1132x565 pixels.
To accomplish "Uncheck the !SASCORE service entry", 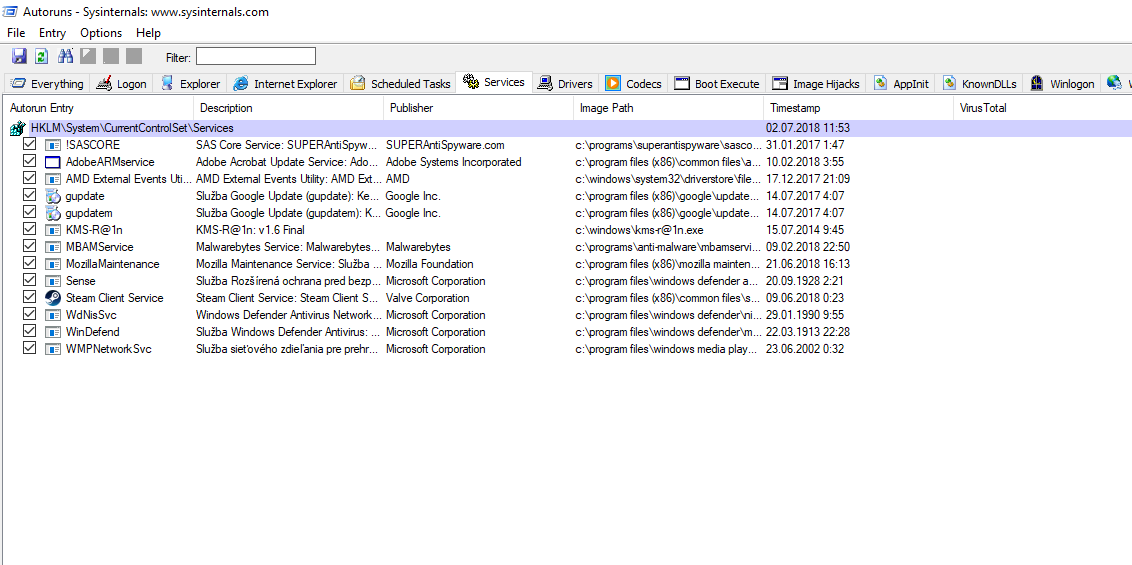I will (x=30, y=144).
